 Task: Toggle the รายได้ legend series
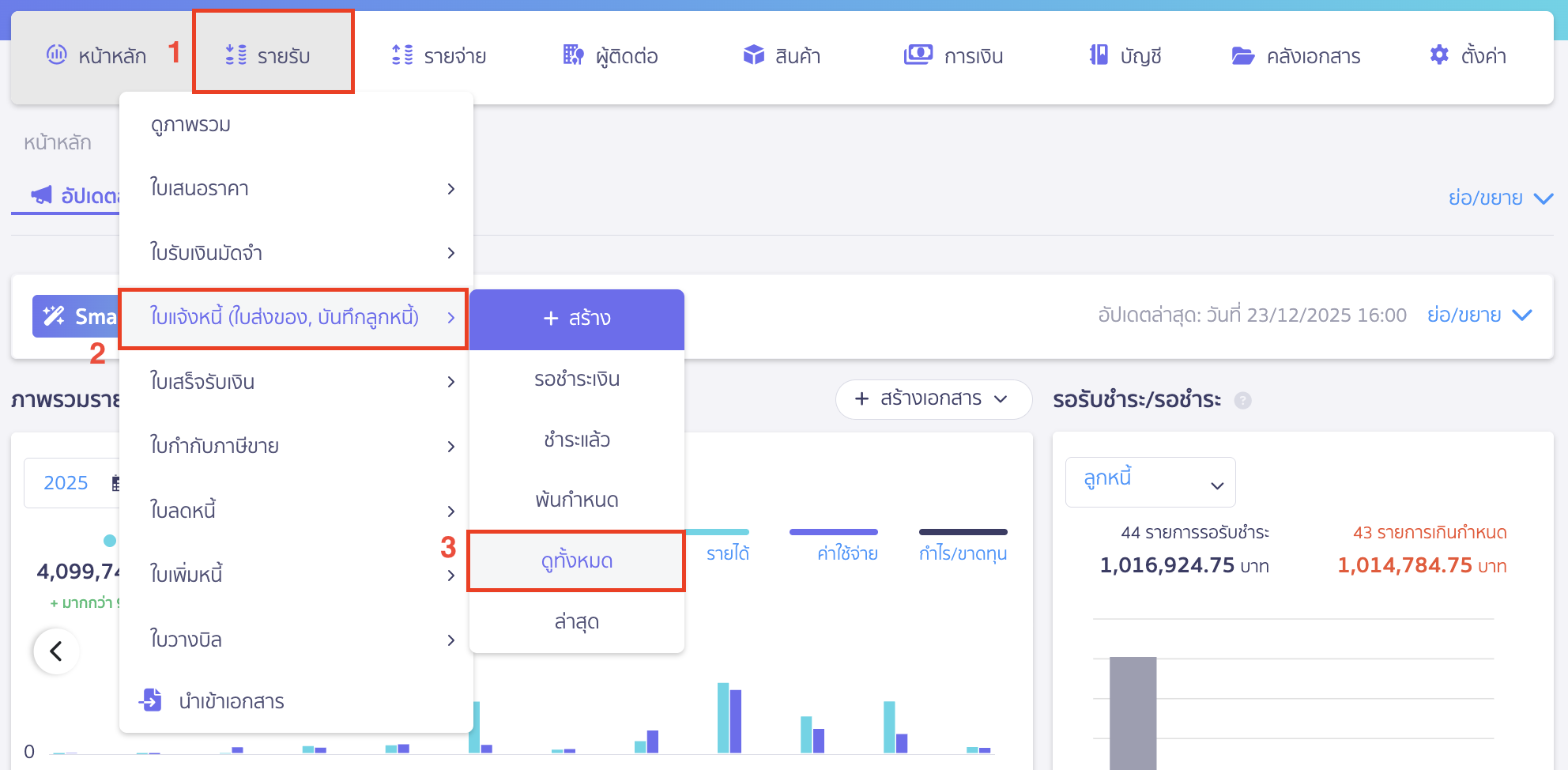(x=727, y=553)
